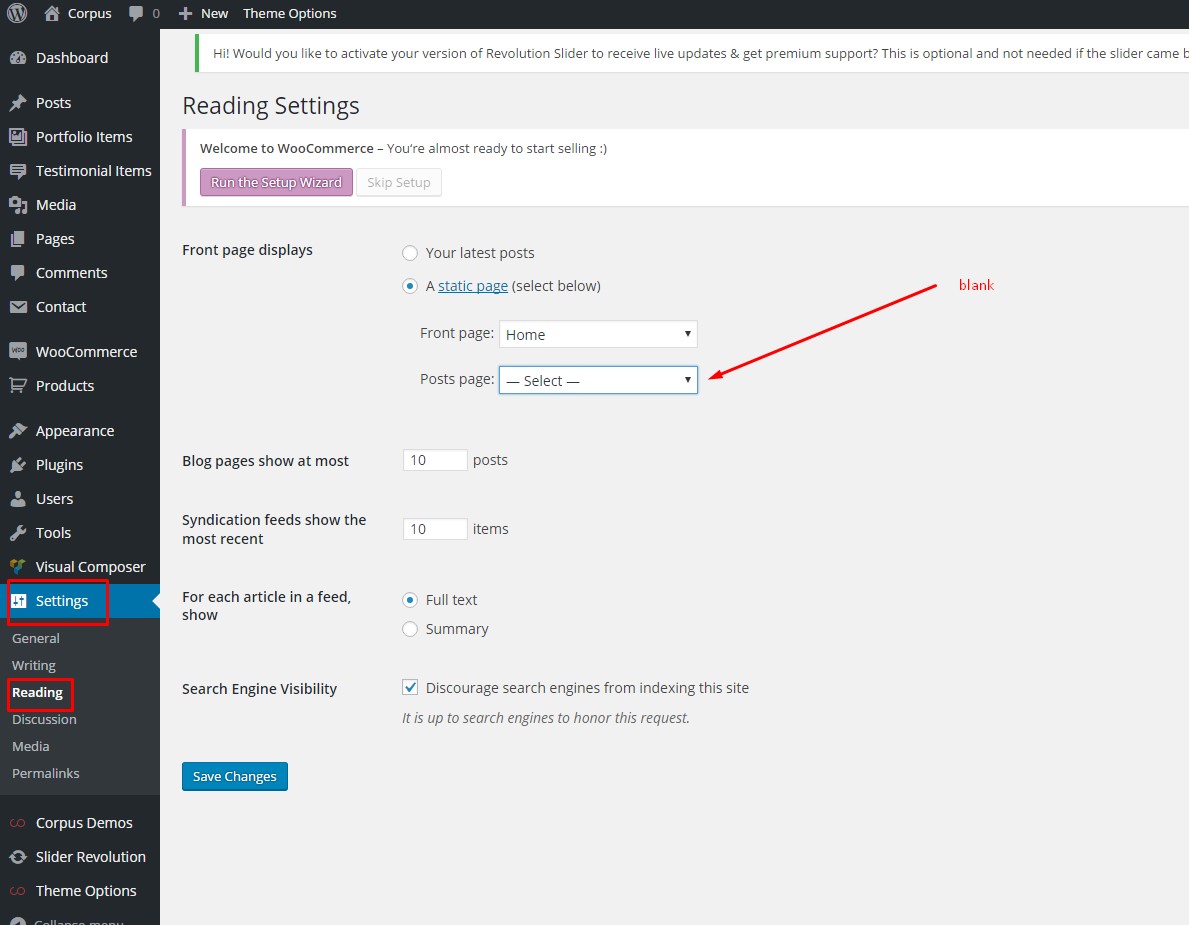Open the Testimonial Items menu label

point(93,171)
